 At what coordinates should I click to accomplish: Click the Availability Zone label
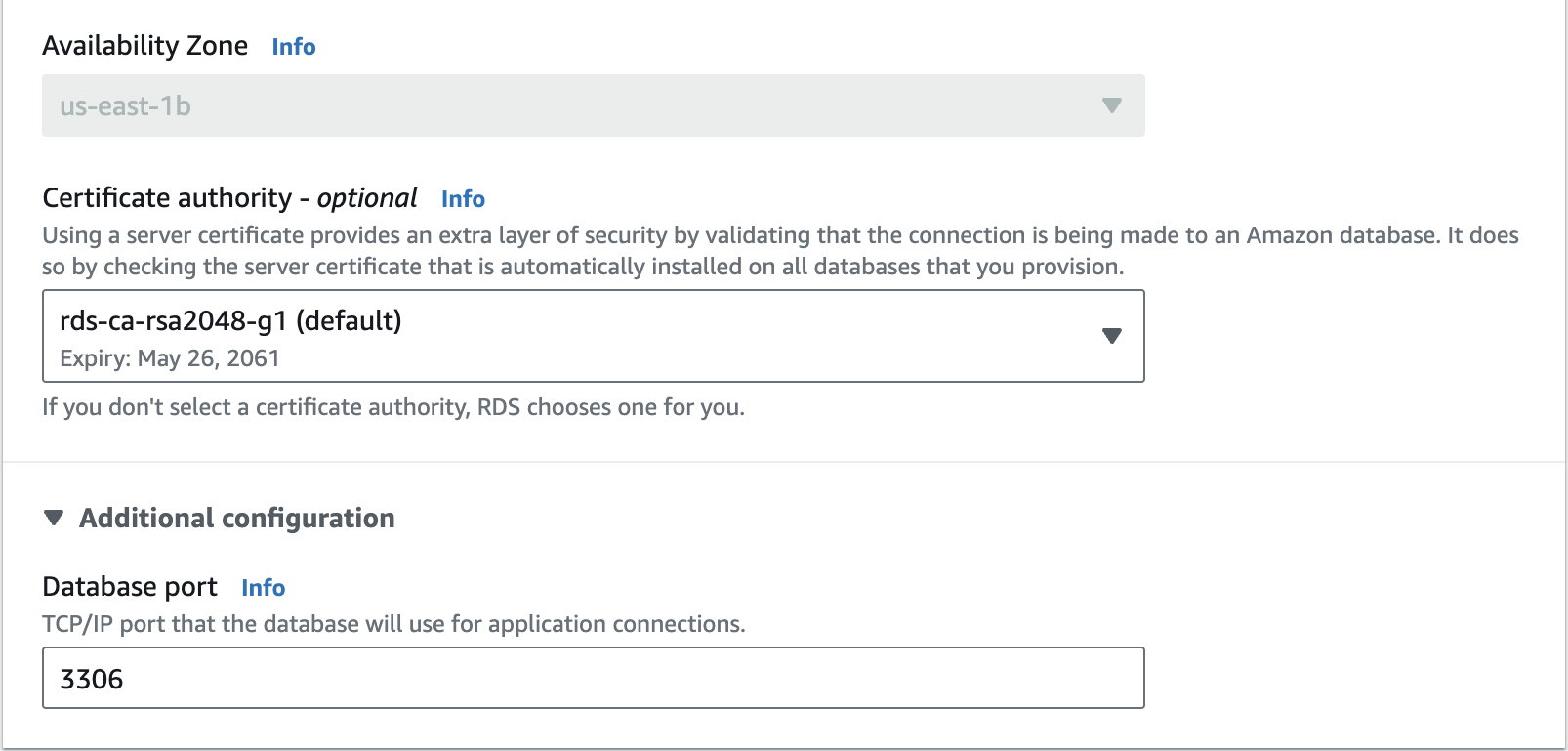(x=144, y=46)
